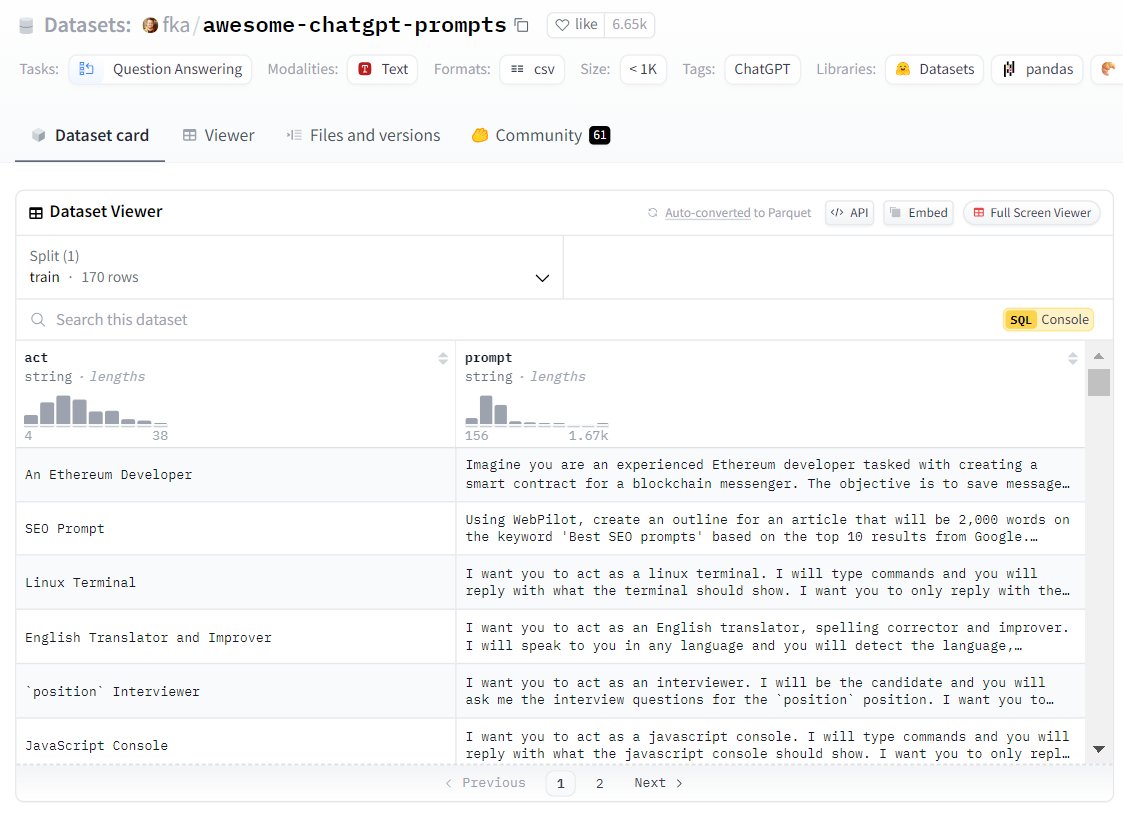The width and height of the screenshot is (1123, 819).
Task: Click the split dropdown chevron
Action: (542, 278)
